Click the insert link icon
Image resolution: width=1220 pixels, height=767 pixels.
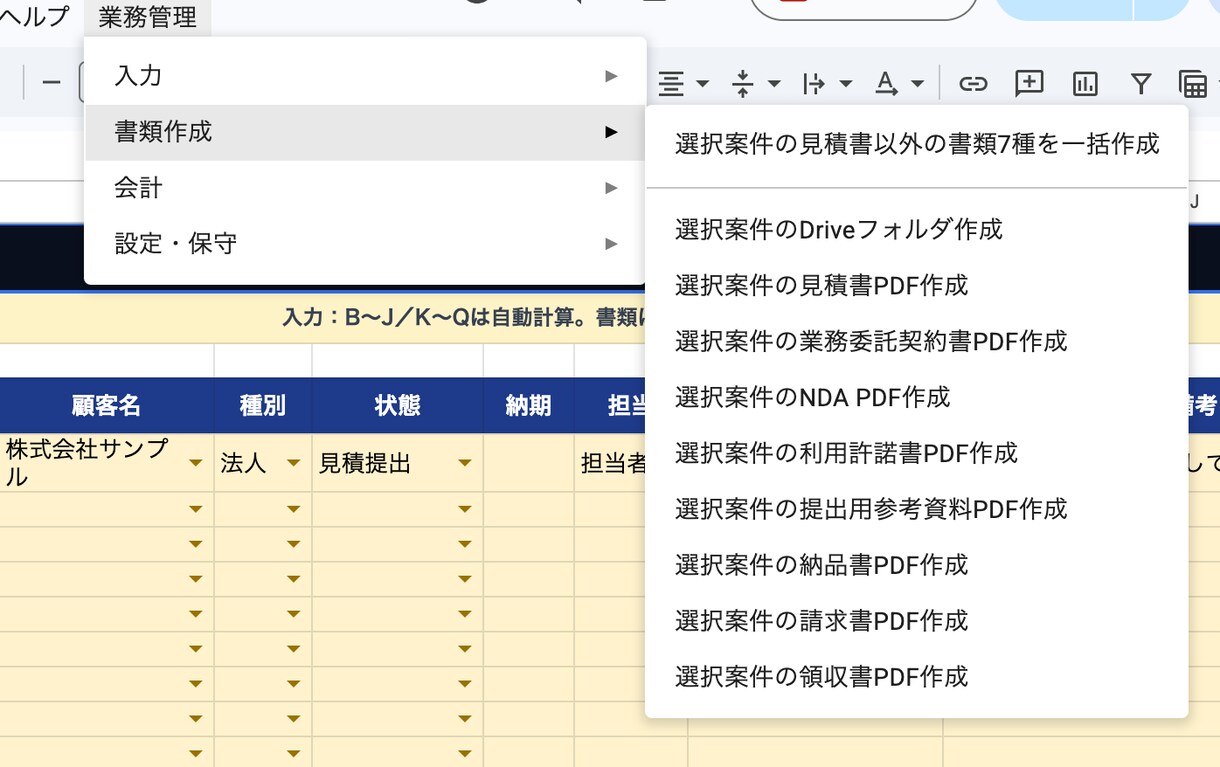tap(973, 83)
